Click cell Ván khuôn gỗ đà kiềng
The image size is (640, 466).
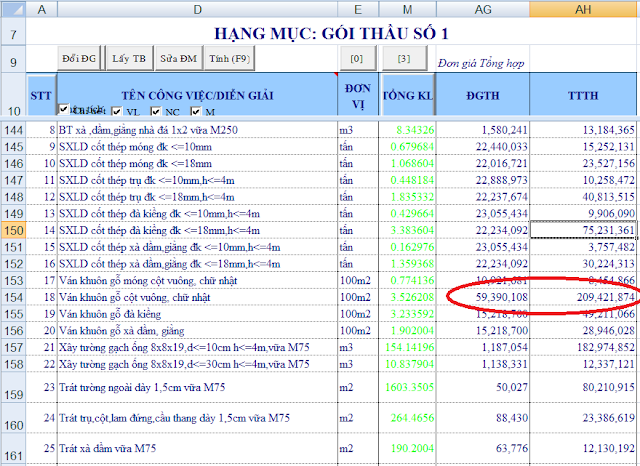(x=198, y=314)
